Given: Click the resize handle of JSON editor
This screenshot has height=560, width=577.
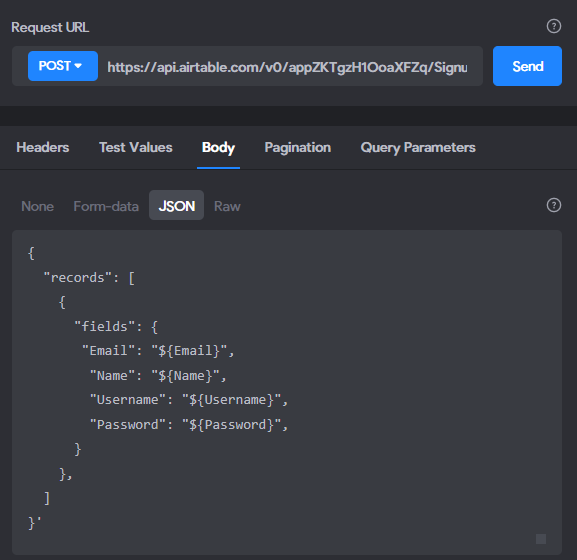Looking at the screenshot, I should pos(541,539).
